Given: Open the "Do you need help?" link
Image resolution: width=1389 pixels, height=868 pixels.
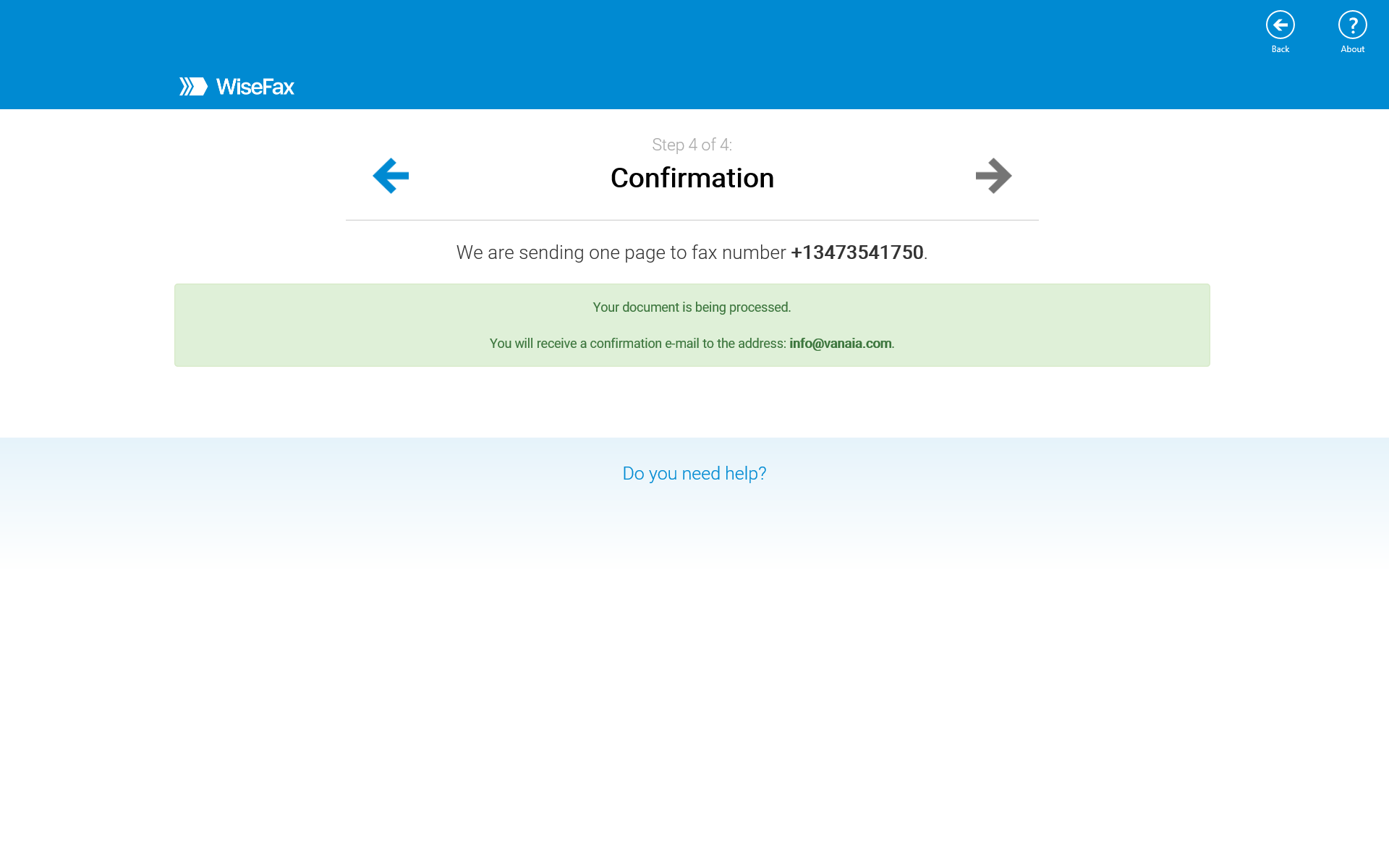Looking at the screenshot, I should [x=694, y=473].
